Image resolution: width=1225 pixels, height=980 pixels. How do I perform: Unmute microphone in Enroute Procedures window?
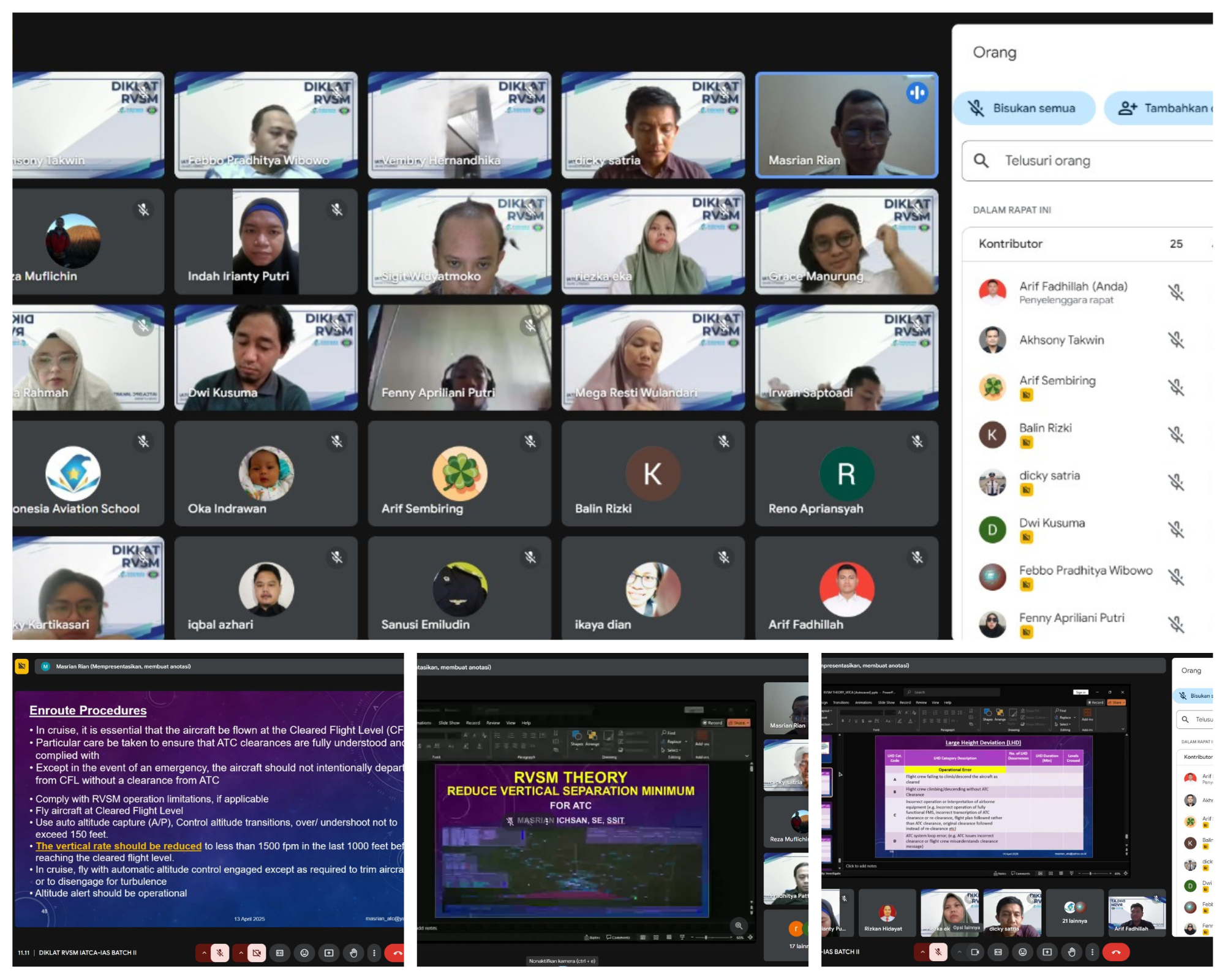220,952
